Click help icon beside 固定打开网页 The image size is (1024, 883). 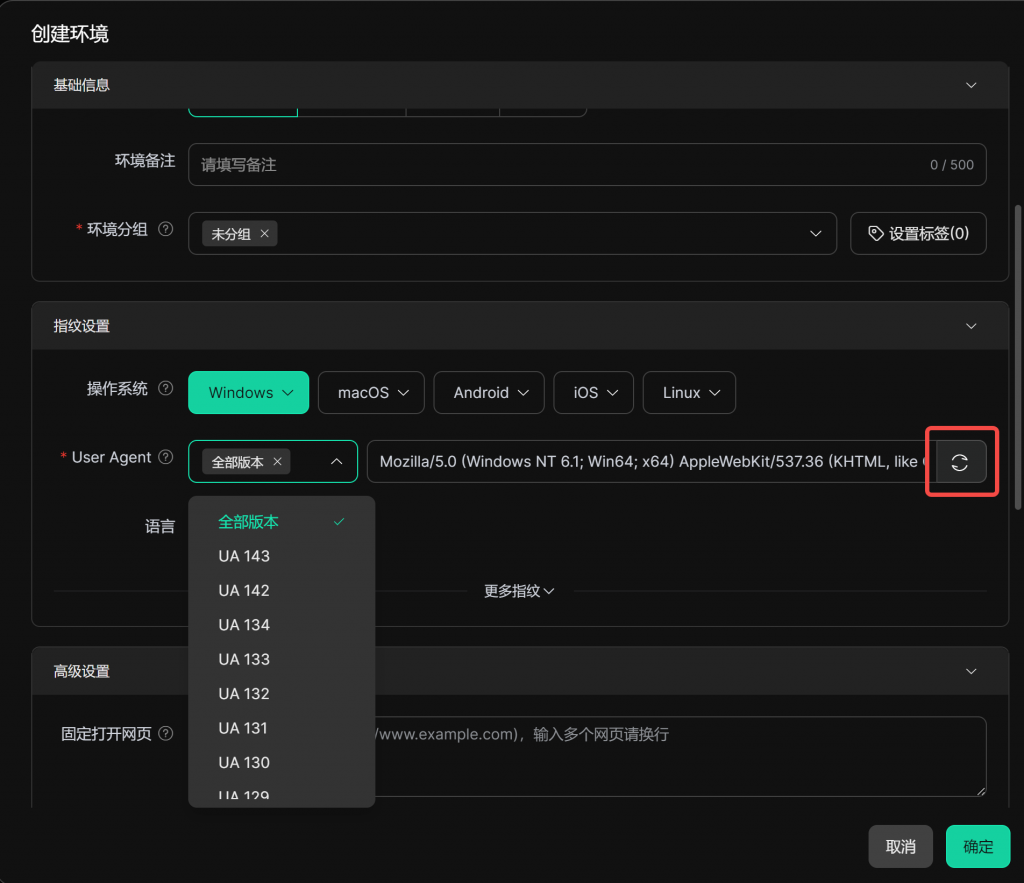pyautogui.click(x=166, y=733)
